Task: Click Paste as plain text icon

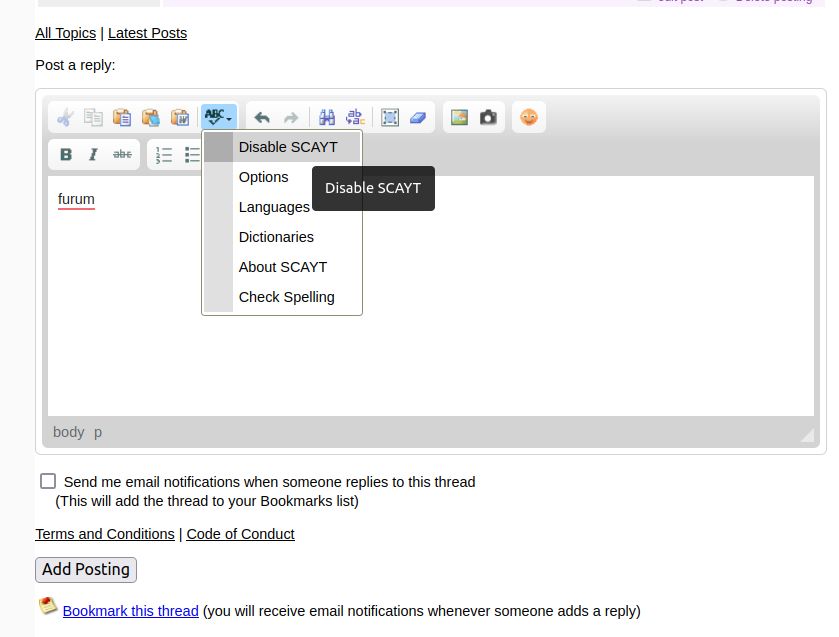Action: pos(151,117)
